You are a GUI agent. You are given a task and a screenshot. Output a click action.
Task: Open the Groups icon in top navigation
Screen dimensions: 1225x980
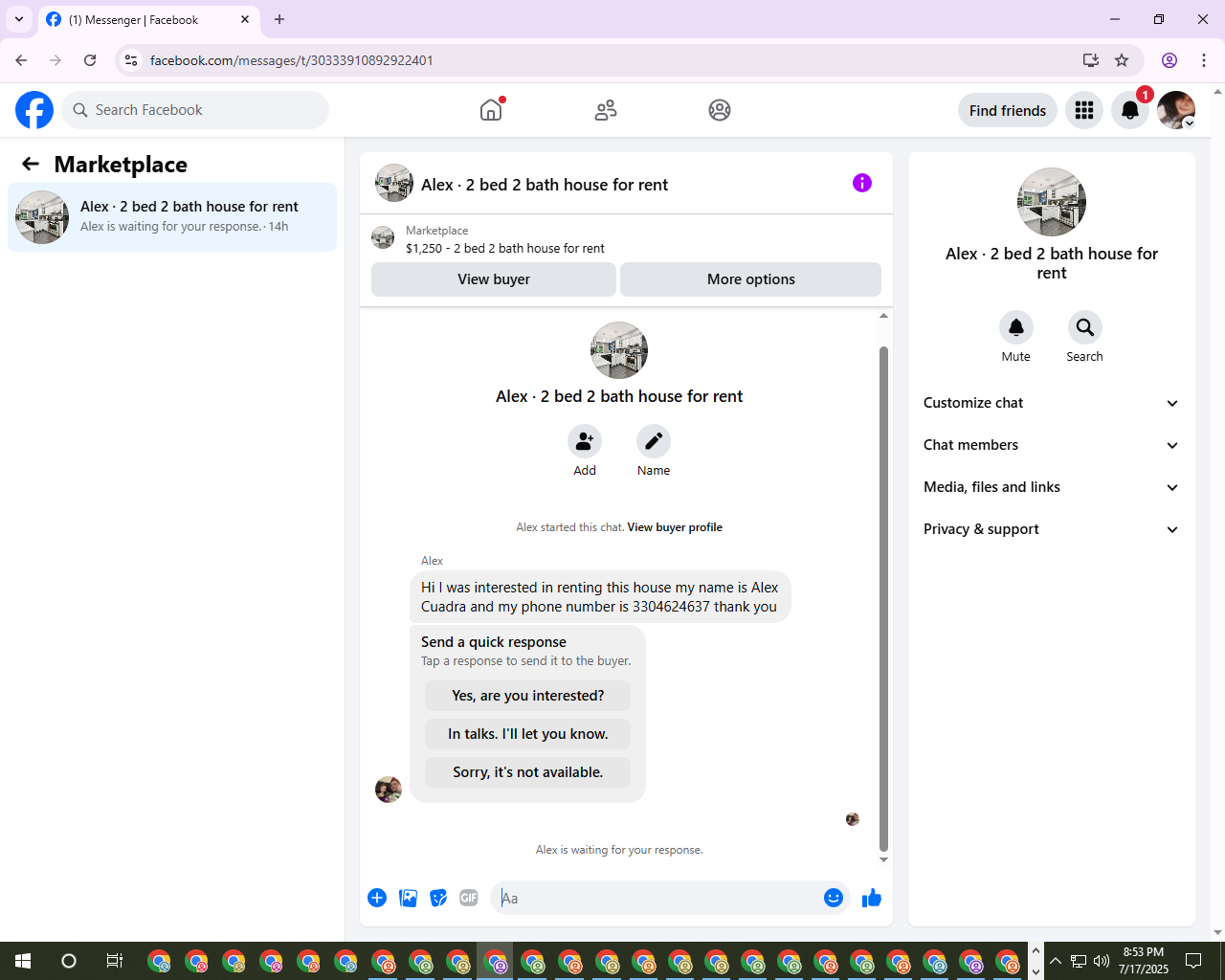720,110
